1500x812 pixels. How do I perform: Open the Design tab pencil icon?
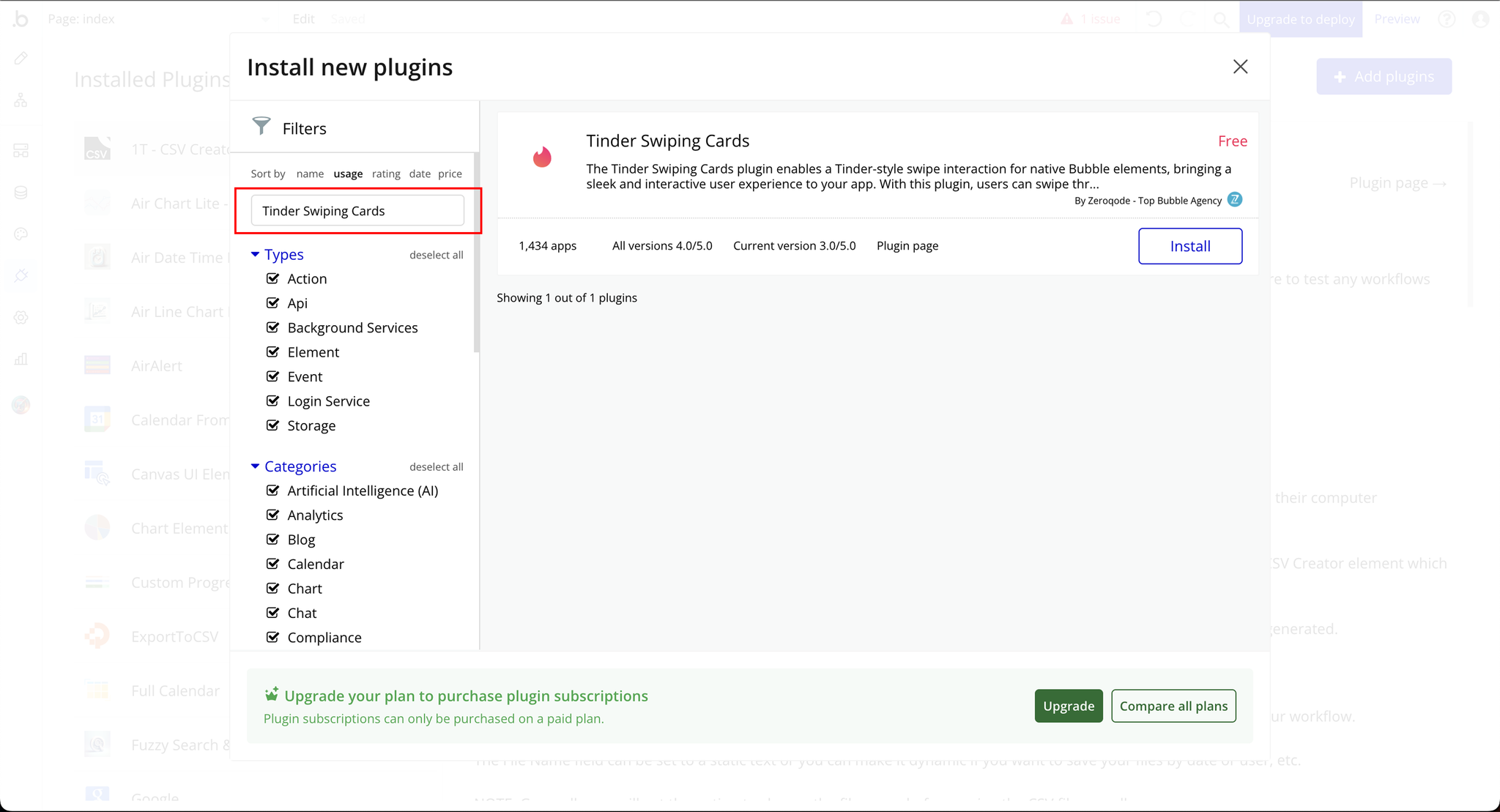(x=21, y=59)
